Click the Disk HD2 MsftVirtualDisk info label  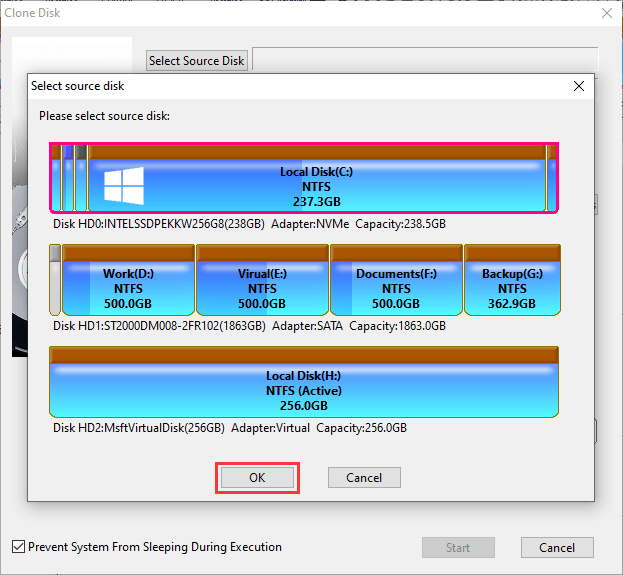coord(230,428)
